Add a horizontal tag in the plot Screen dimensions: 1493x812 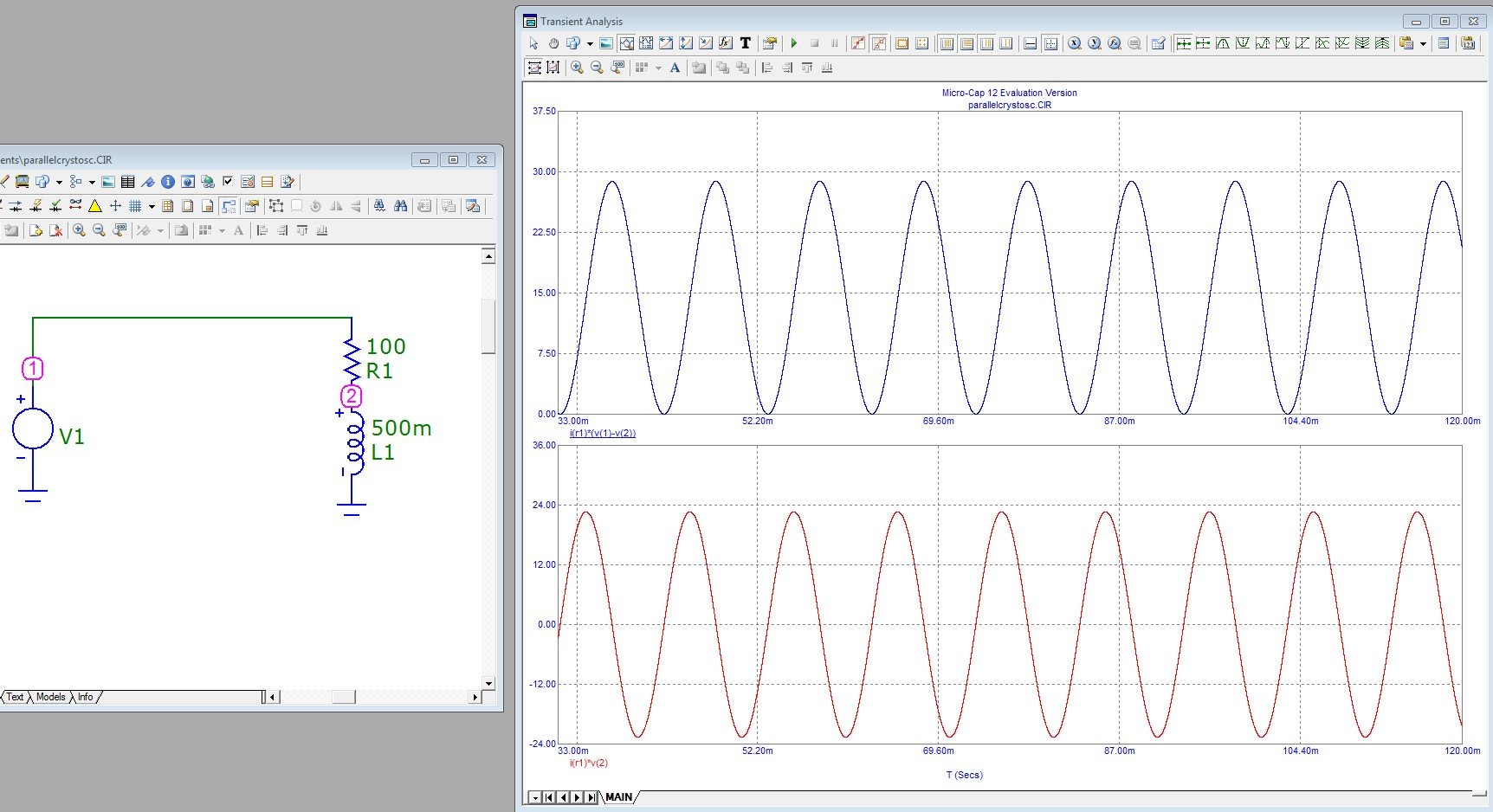click(666, 43)
